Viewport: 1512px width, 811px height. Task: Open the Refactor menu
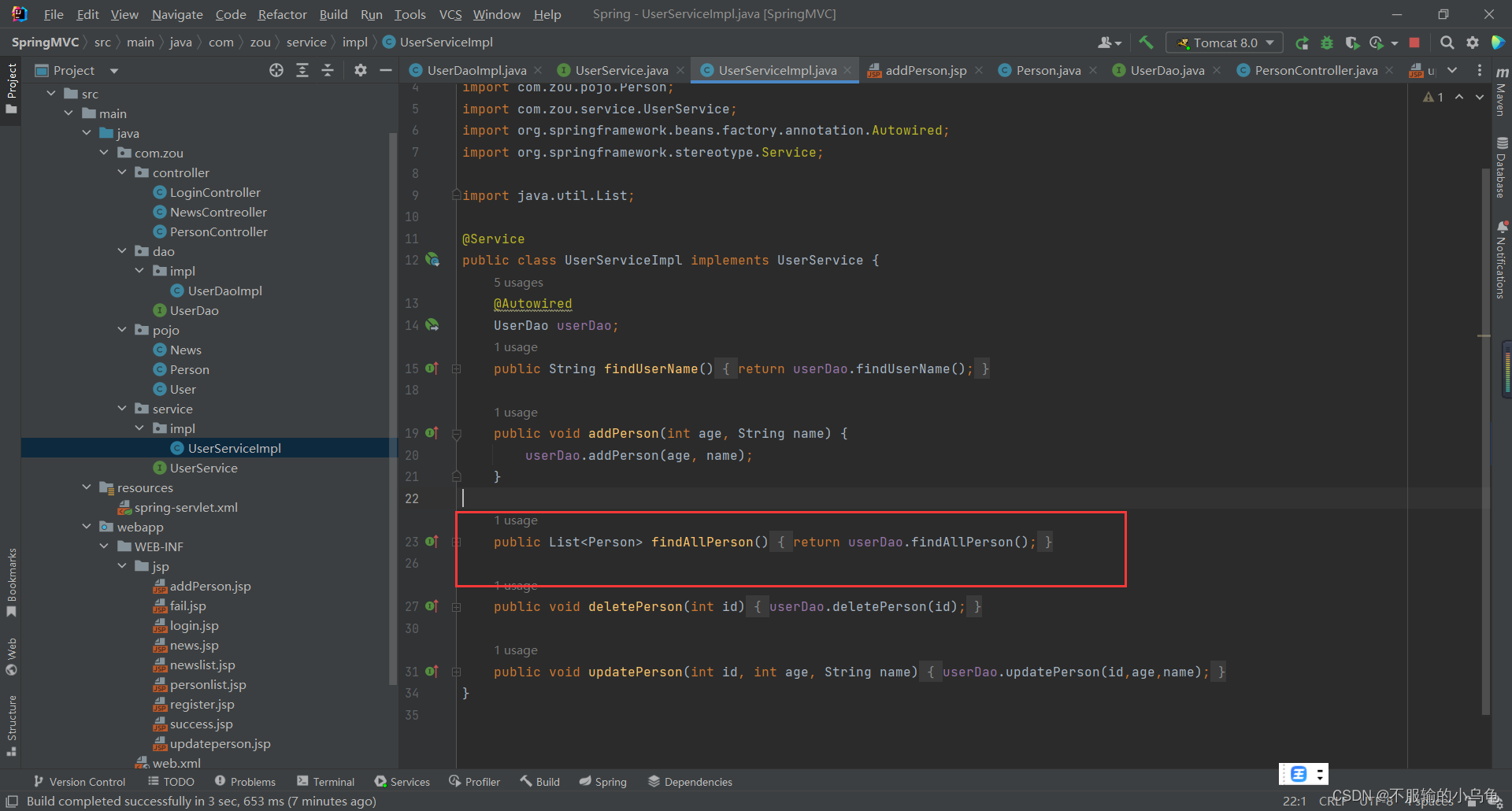[x=282, y=13]
